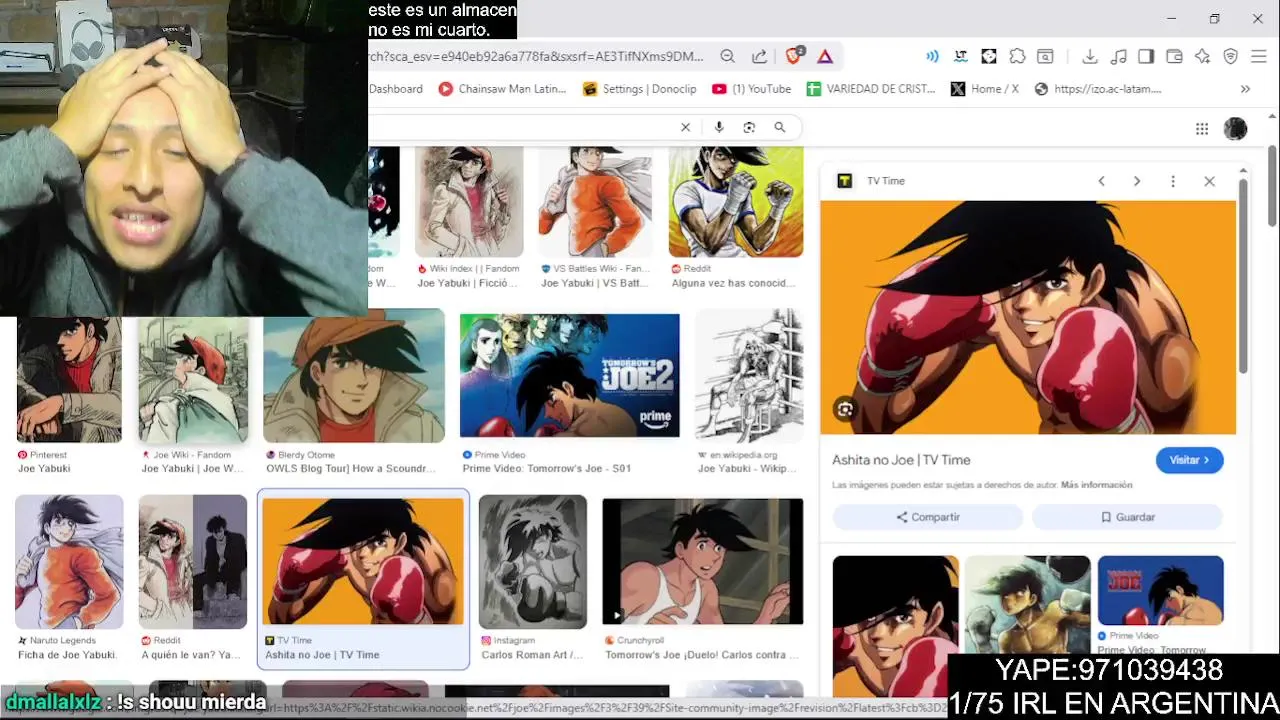Click the browser address bar URL
This screenshot has width=1280, height=720.
537,57
